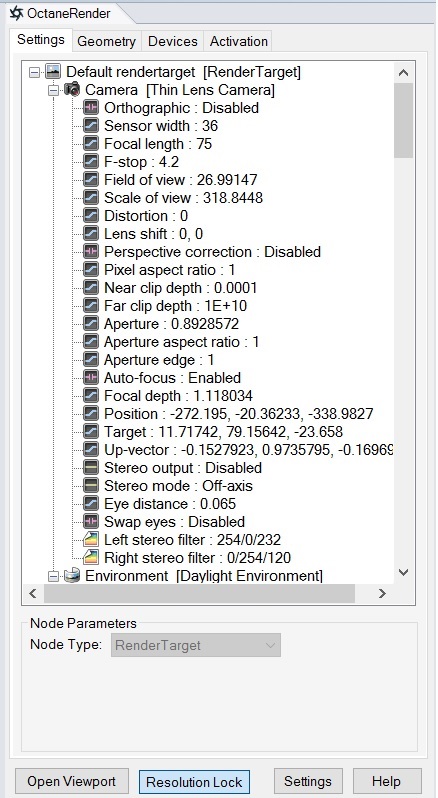This screenshot has height=798, width=438.
Task: Click the tree's vertical scrollbar down arrow
Action: 403,572
